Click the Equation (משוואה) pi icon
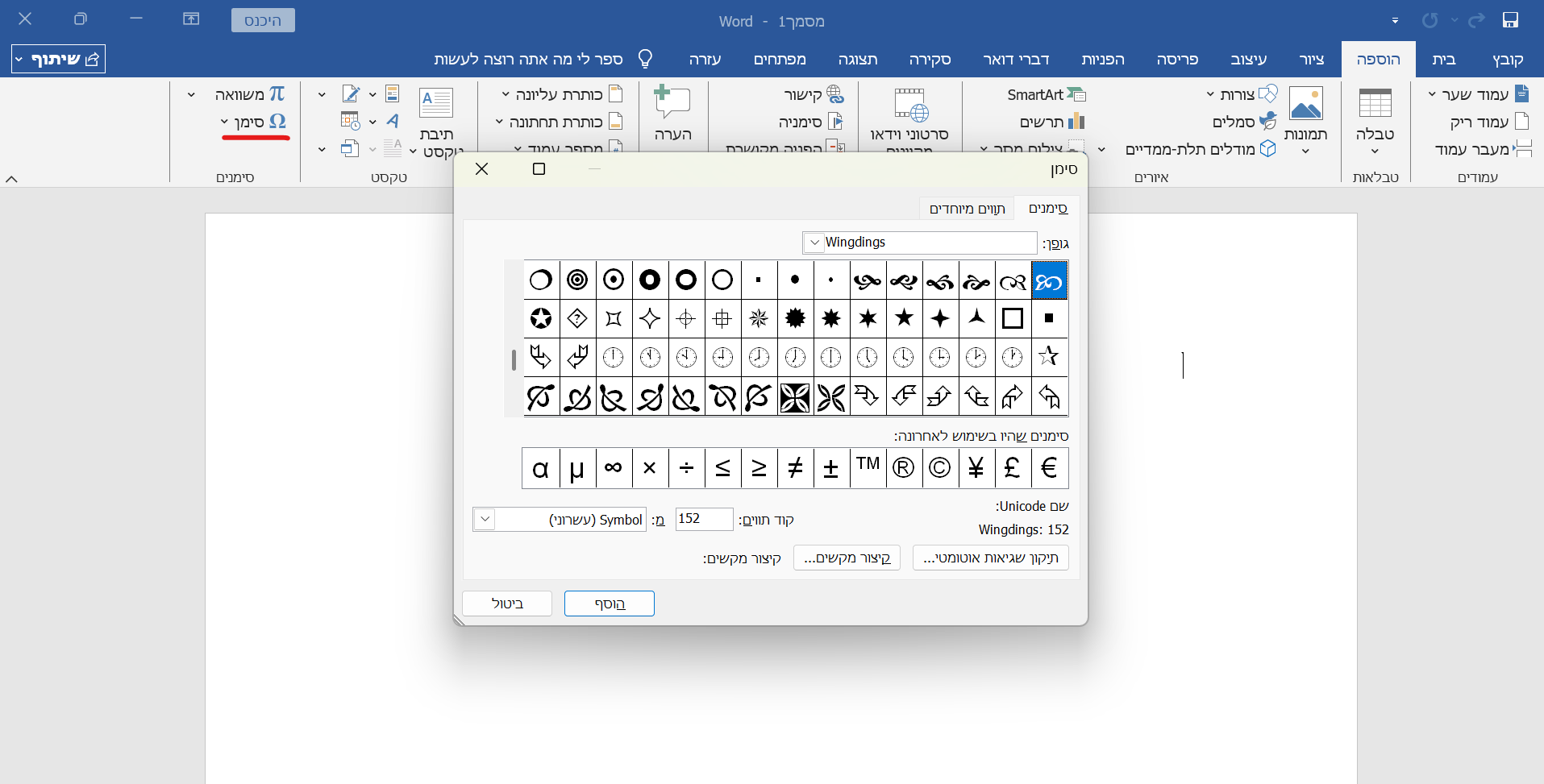 [277, 94]
